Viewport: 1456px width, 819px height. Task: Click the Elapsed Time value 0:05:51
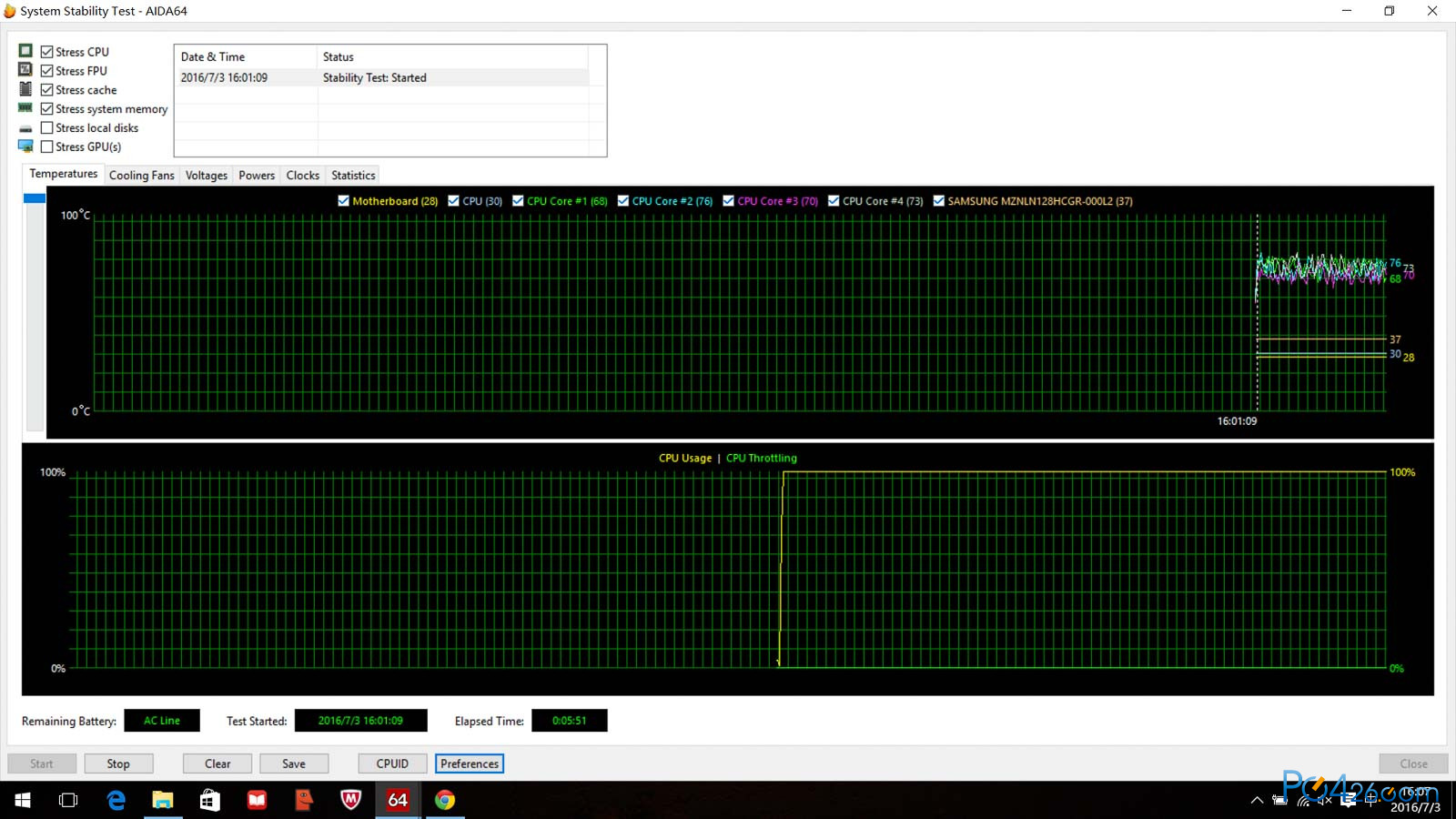click(570, 721)
